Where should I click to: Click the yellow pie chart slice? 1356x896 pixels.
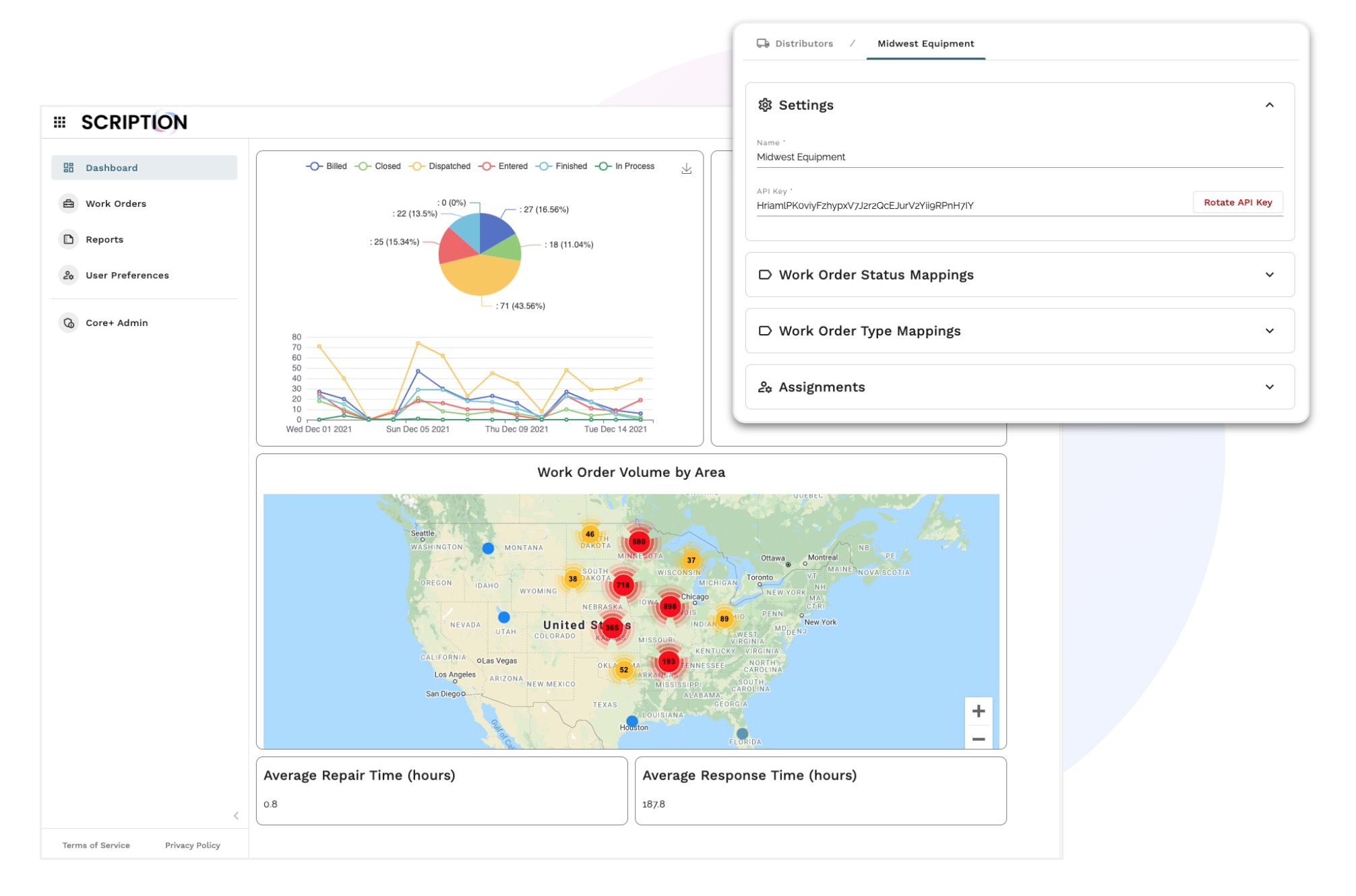(x=480, y=278)
